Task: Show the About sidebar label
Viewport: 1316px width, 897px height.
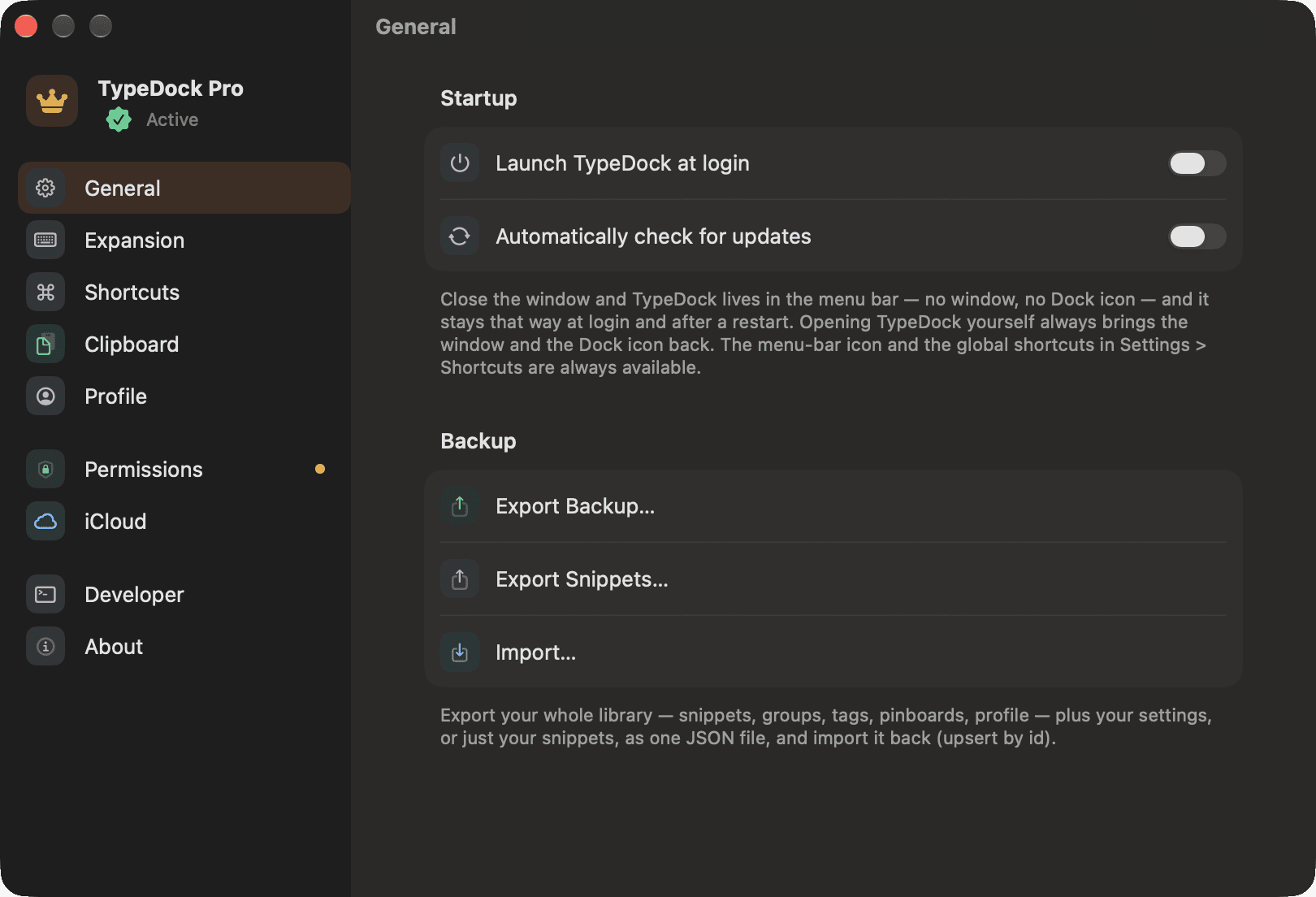Action: point(114,647)
